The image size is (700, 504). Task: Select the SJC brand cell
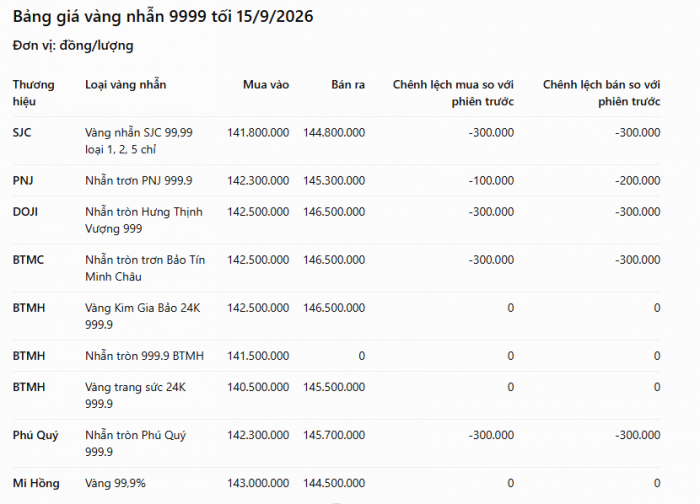[22, 133]
